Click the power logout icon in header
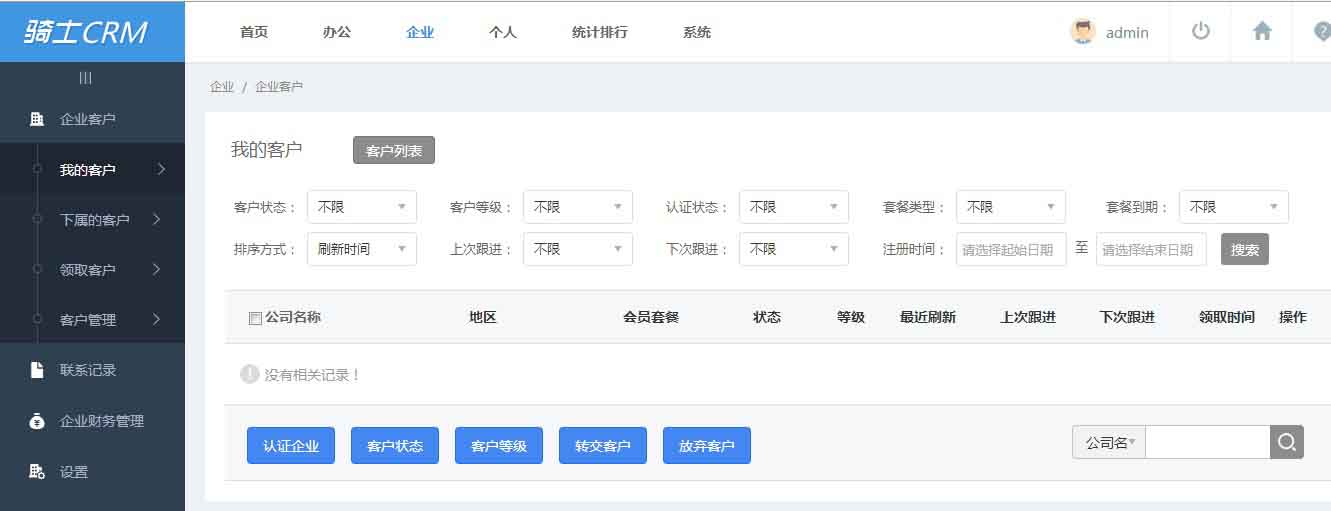 1201,31
